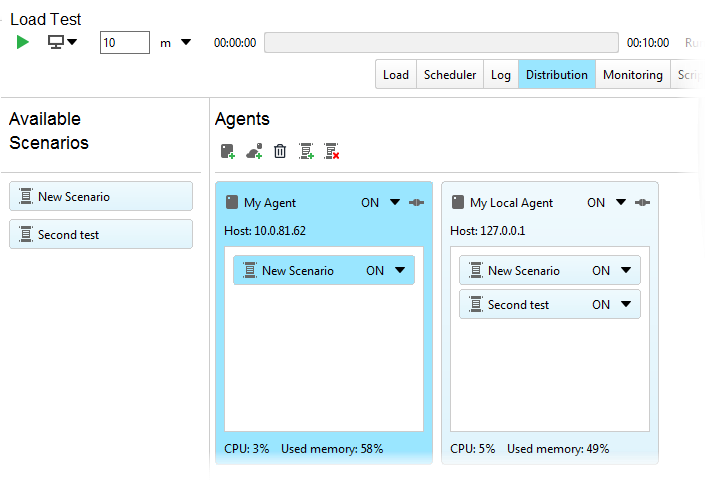Delete agent using the trash icon
The height and width of the screenshot is (481, 706).
tap(280, 151)
